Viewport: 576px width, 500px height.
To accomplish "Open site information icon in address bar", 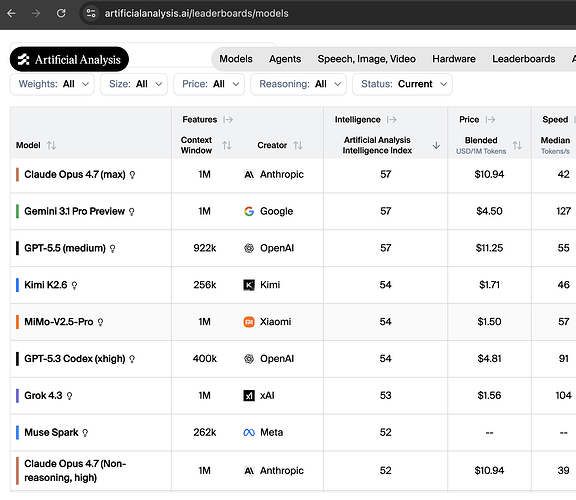I will pos(91,14).
